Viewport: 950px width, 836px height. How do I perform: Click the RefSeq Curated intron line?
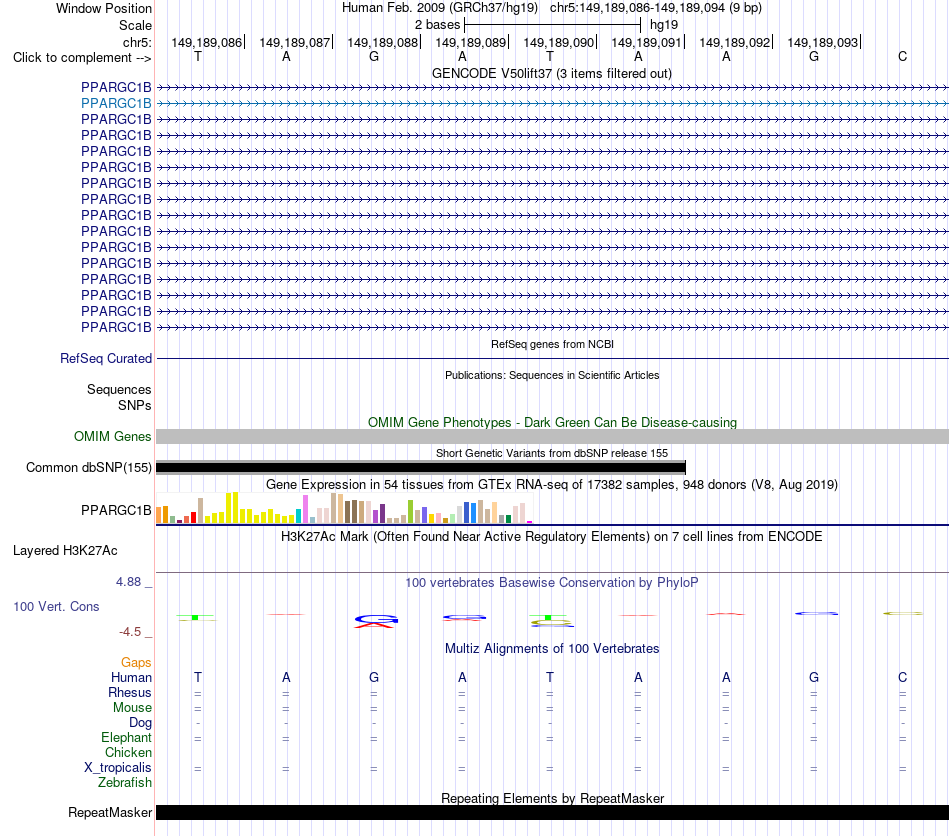(553, 359)
